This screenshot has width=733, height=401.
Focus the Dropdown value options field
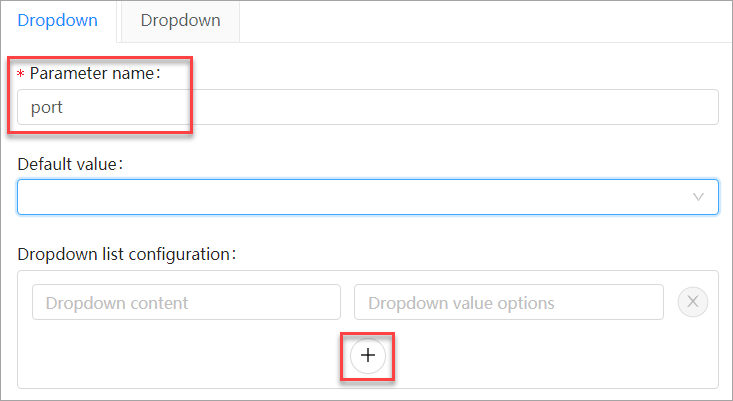point(508,302)
